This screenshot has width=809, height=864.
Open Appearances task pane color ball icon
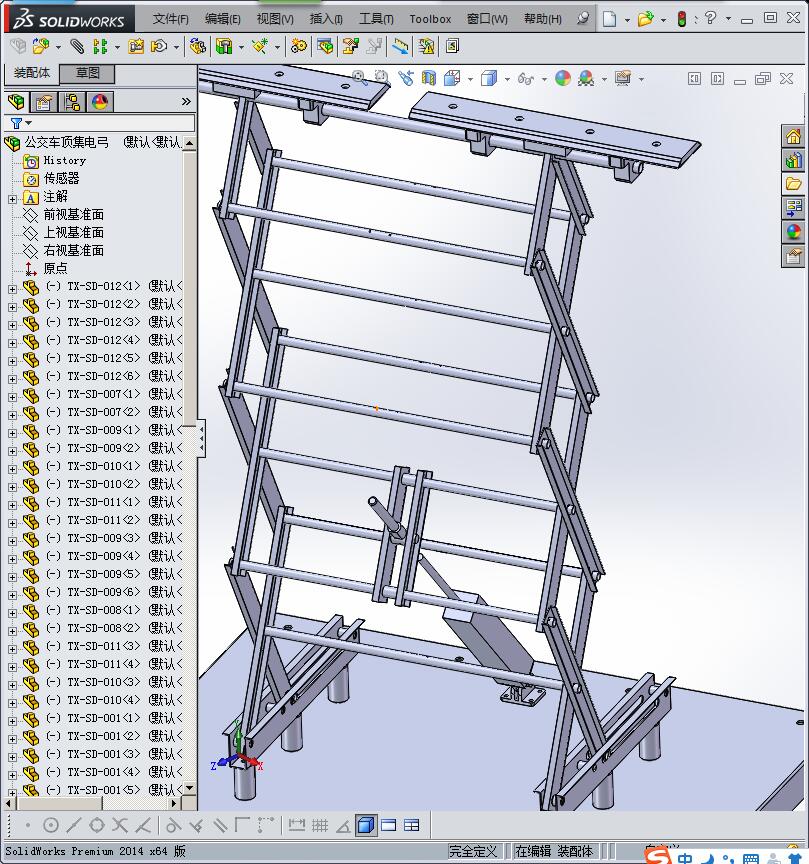point(793,231)
